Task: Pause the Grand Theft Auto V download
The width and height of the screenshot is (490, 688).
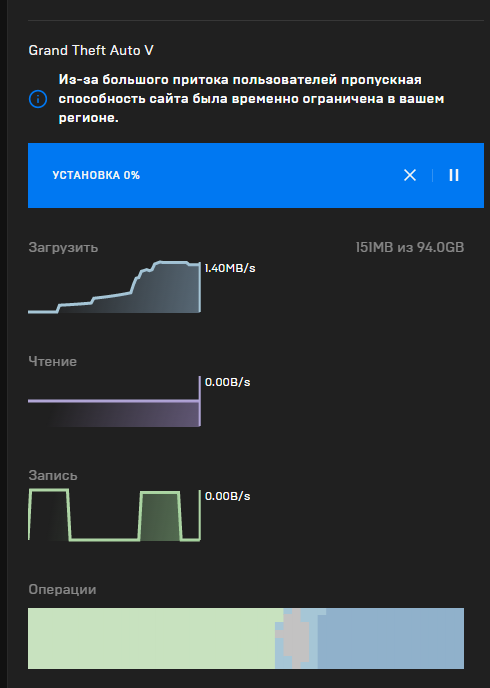Action: pos(454,175)
